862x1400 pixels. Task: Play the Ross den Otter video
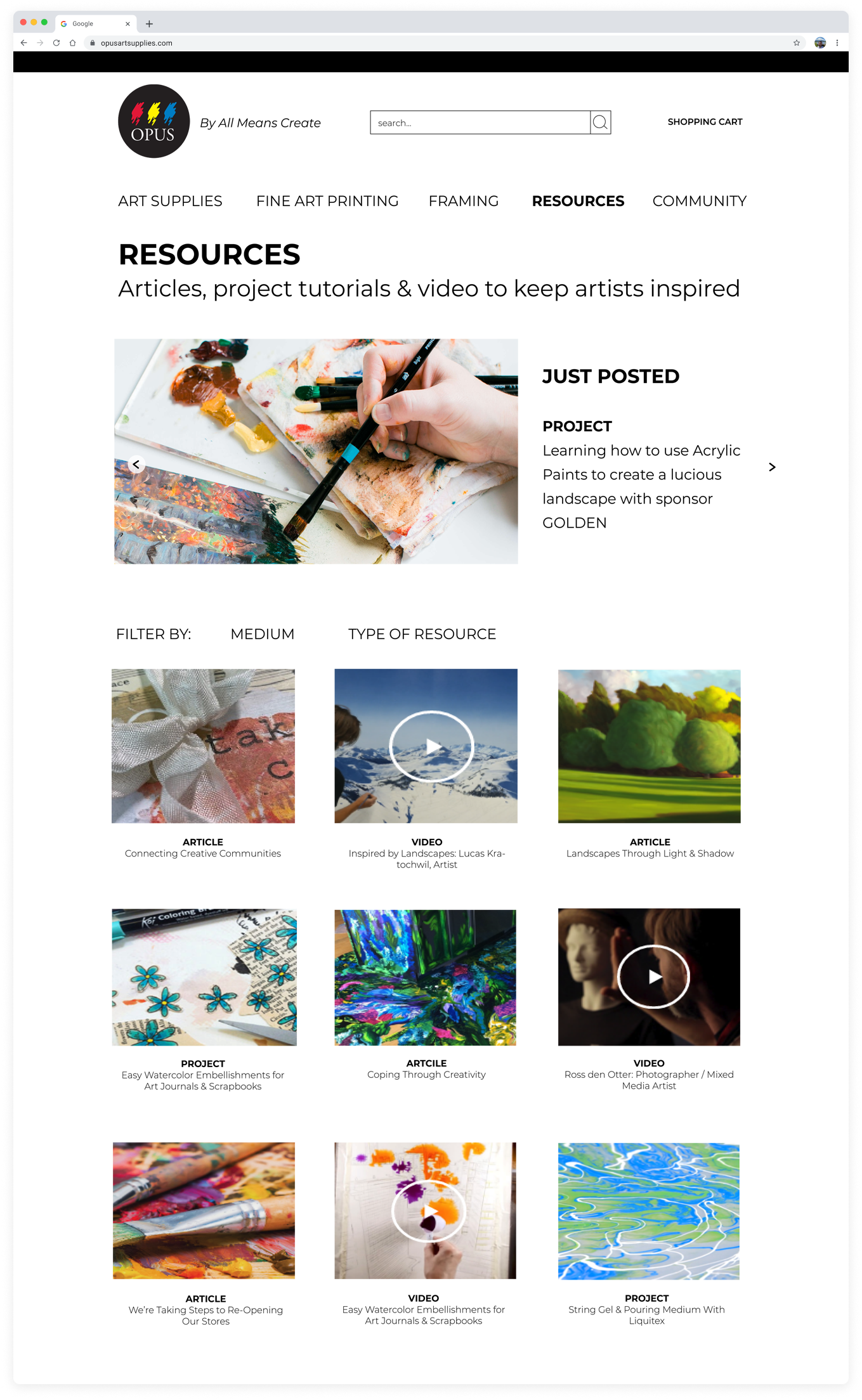(653, 976)
